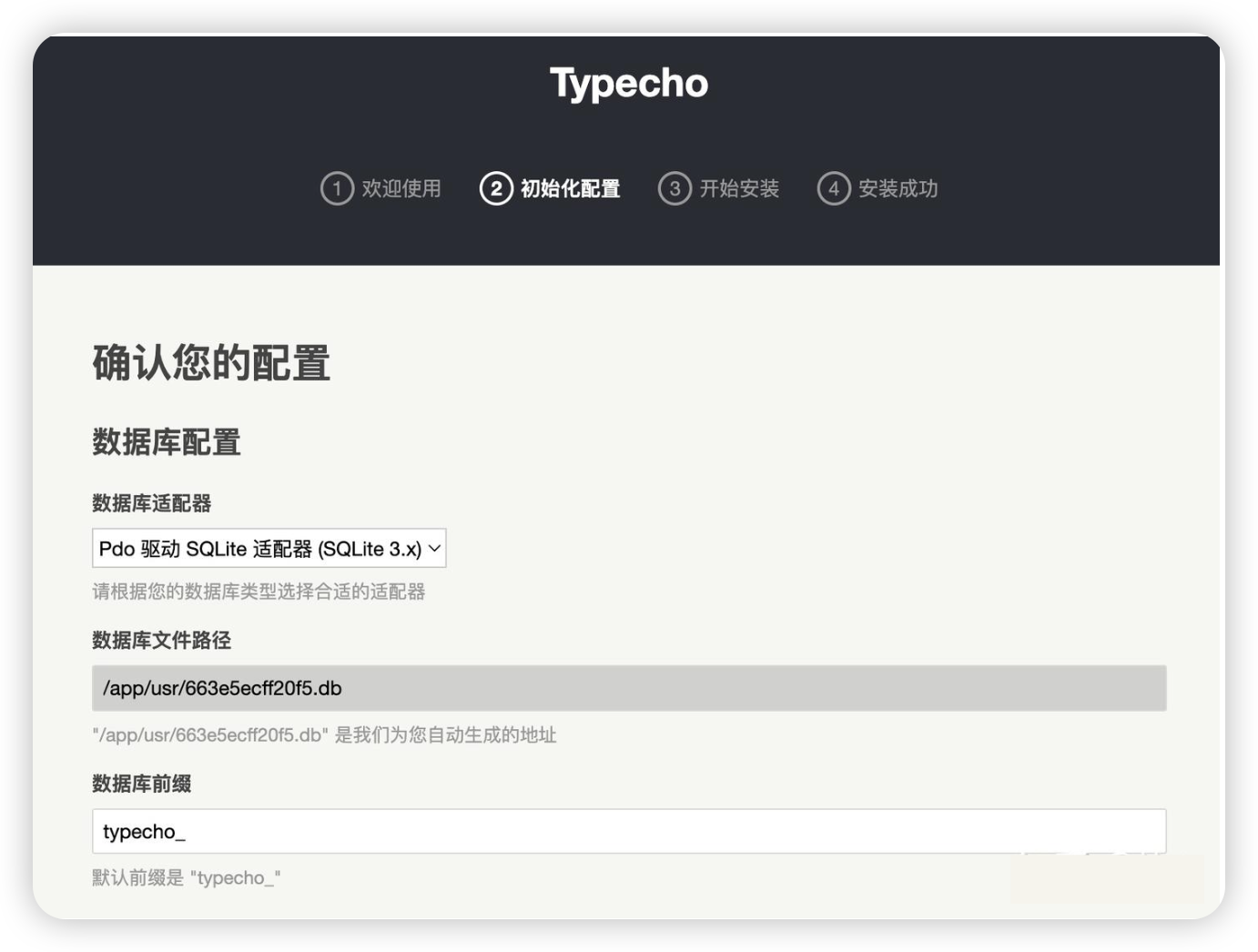Image resolution: width=1258 pixels, height=952 pixels.
Task: Open the 数据库适配器 dropdown
Action: point(269,549)
